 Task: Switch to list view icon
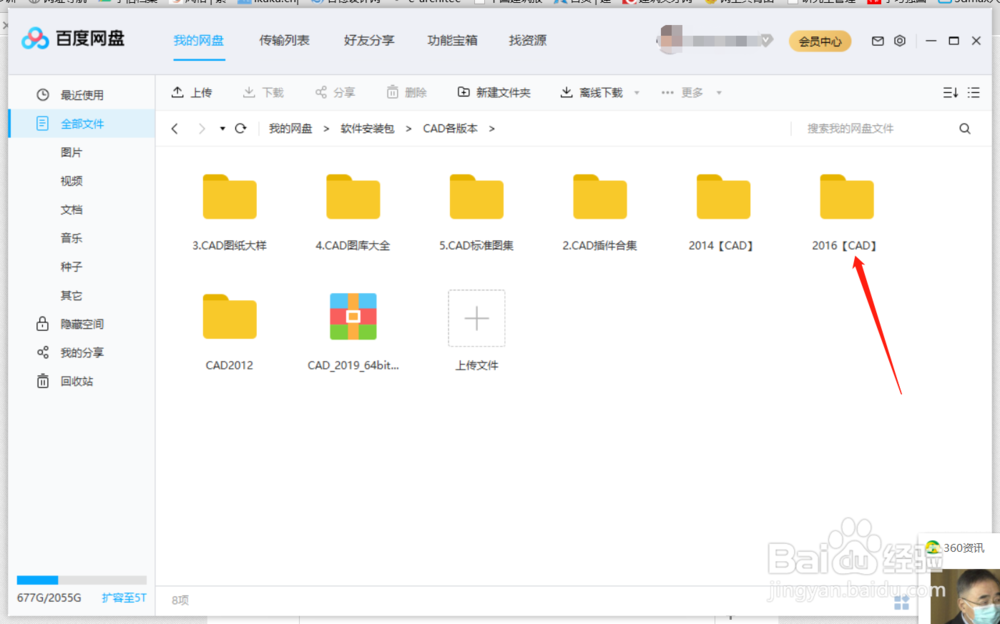click(x=973, y=93)
